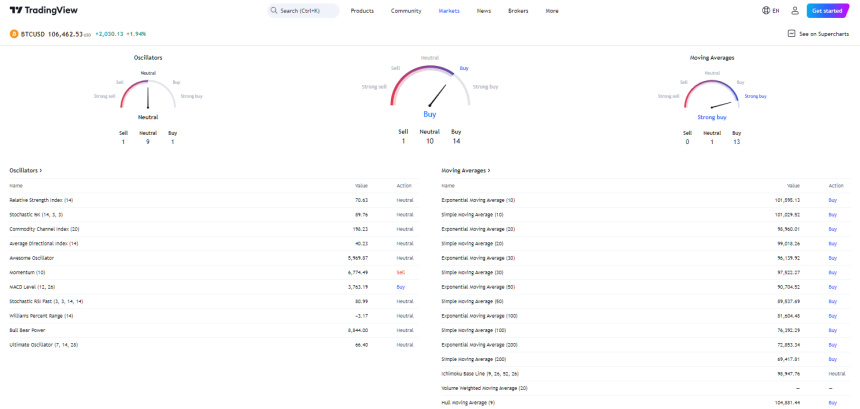Click the See on Supercharts chart icon
The height and width of the screenshot is (409, 860).
coord(792,33)
